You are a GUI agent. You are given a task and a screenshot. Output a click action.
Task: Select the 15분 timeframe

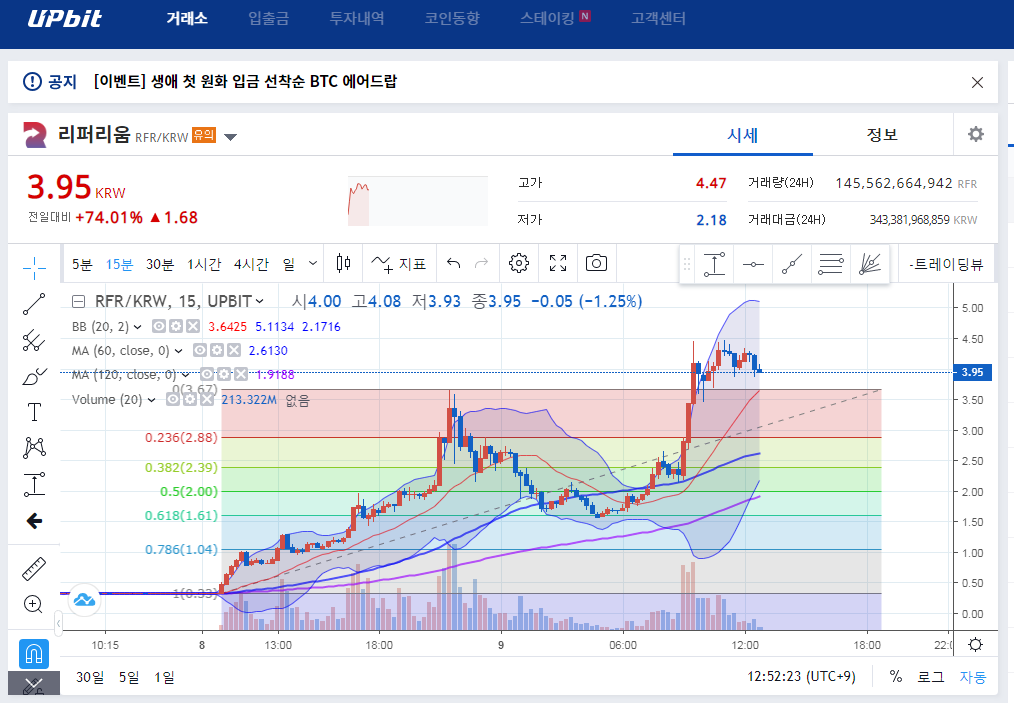(119, 264)
